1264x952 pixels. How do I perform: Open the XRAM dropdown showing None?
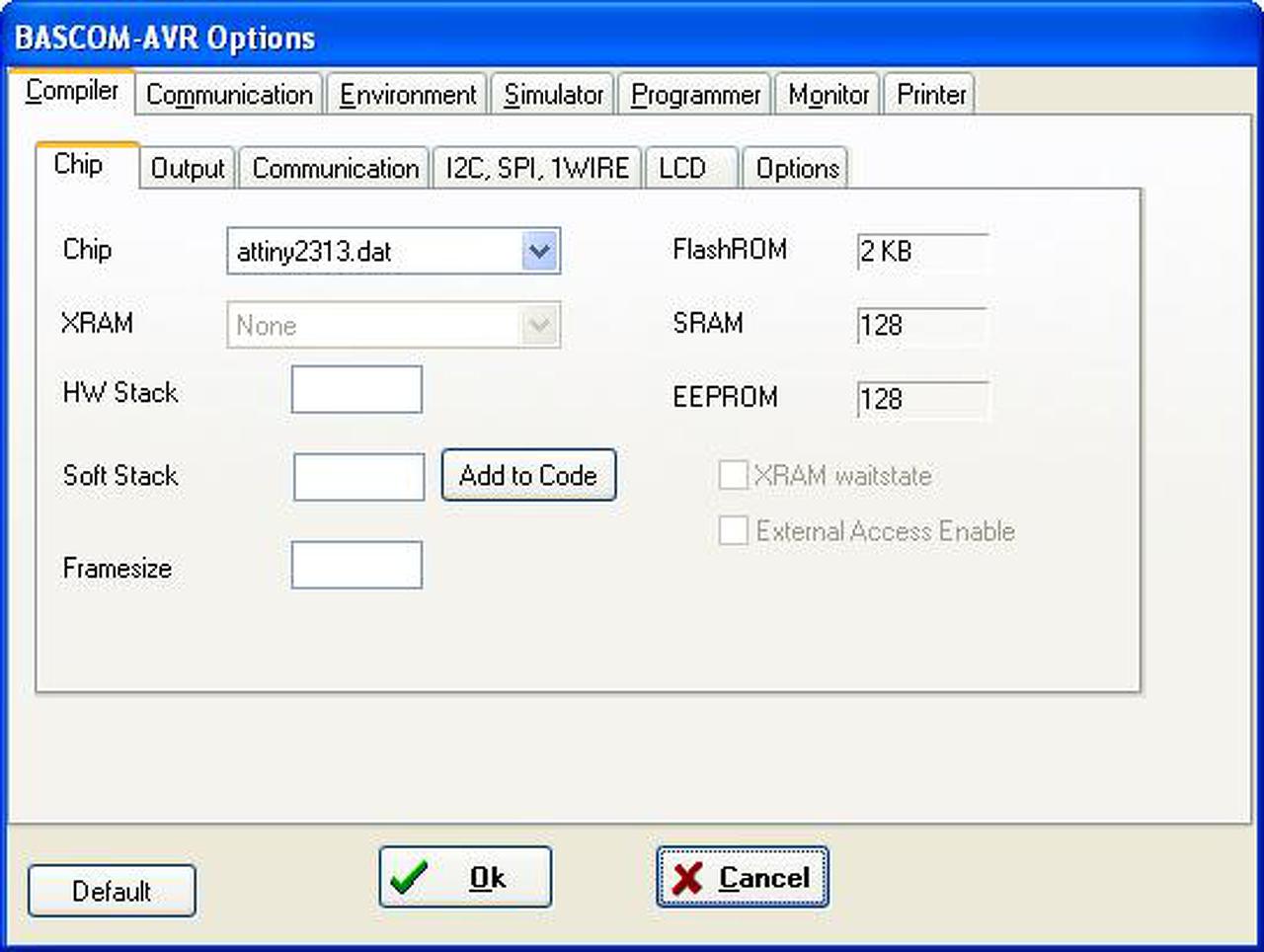393,325
